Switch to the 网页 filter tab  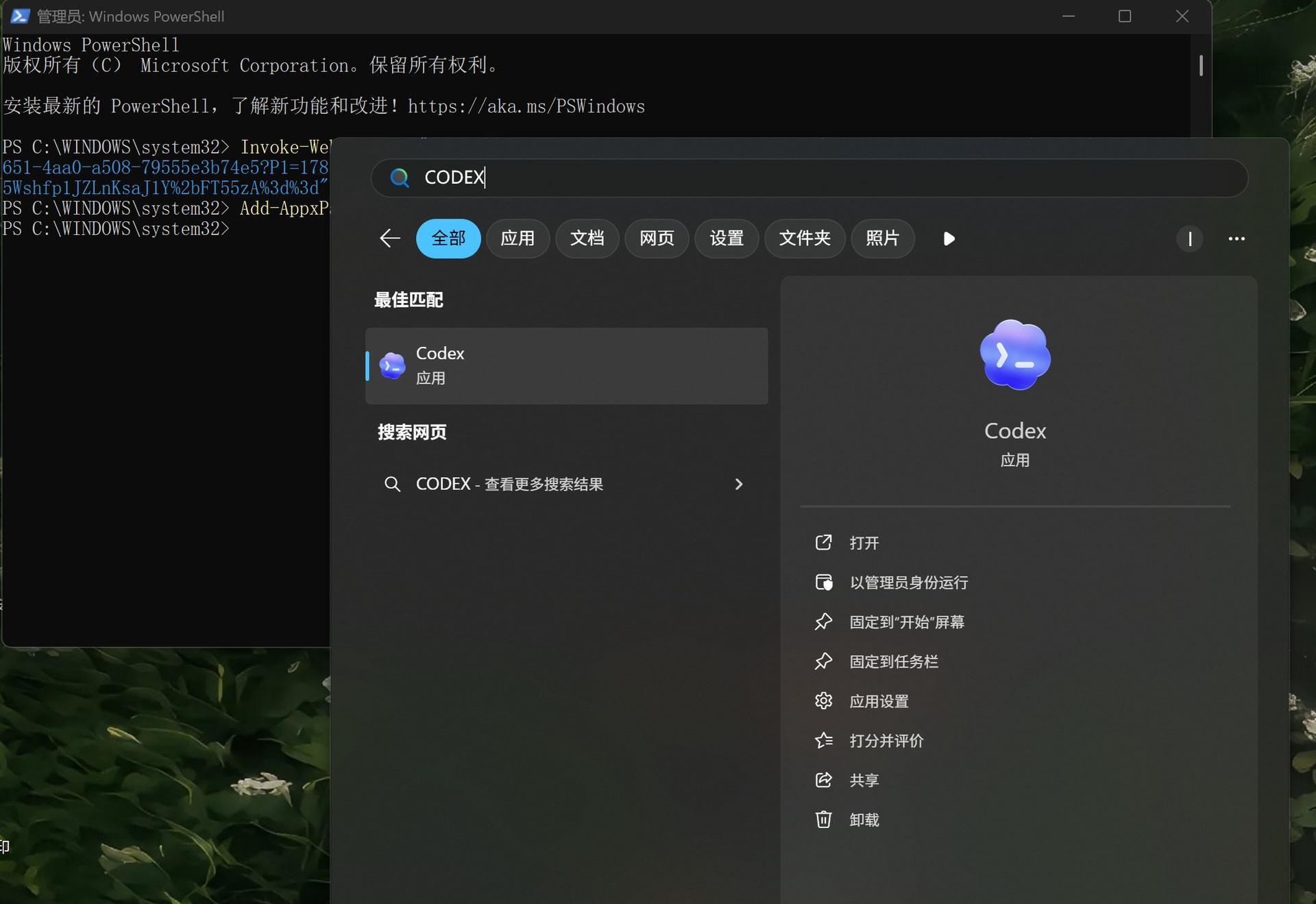point(657,239)
